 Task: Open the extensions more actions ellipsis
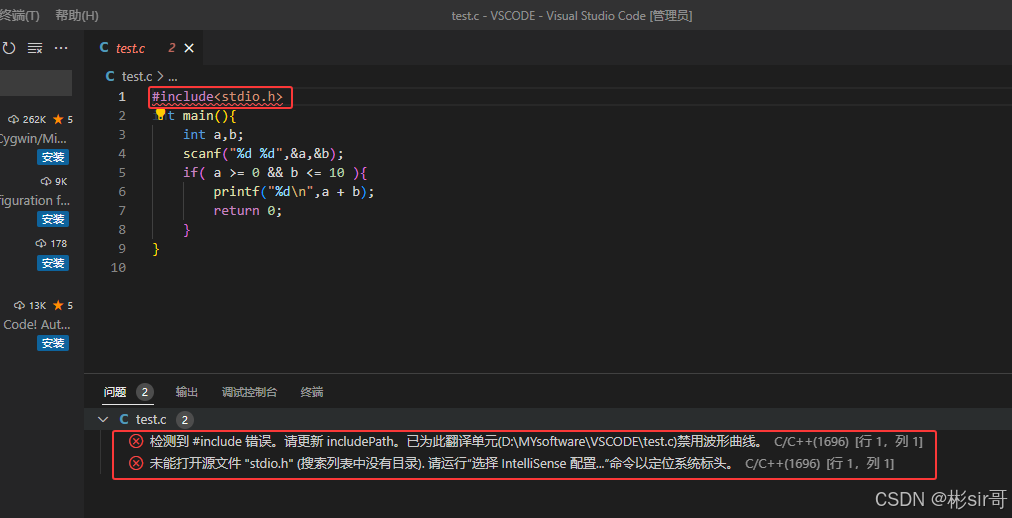click(x=61, y=48)
